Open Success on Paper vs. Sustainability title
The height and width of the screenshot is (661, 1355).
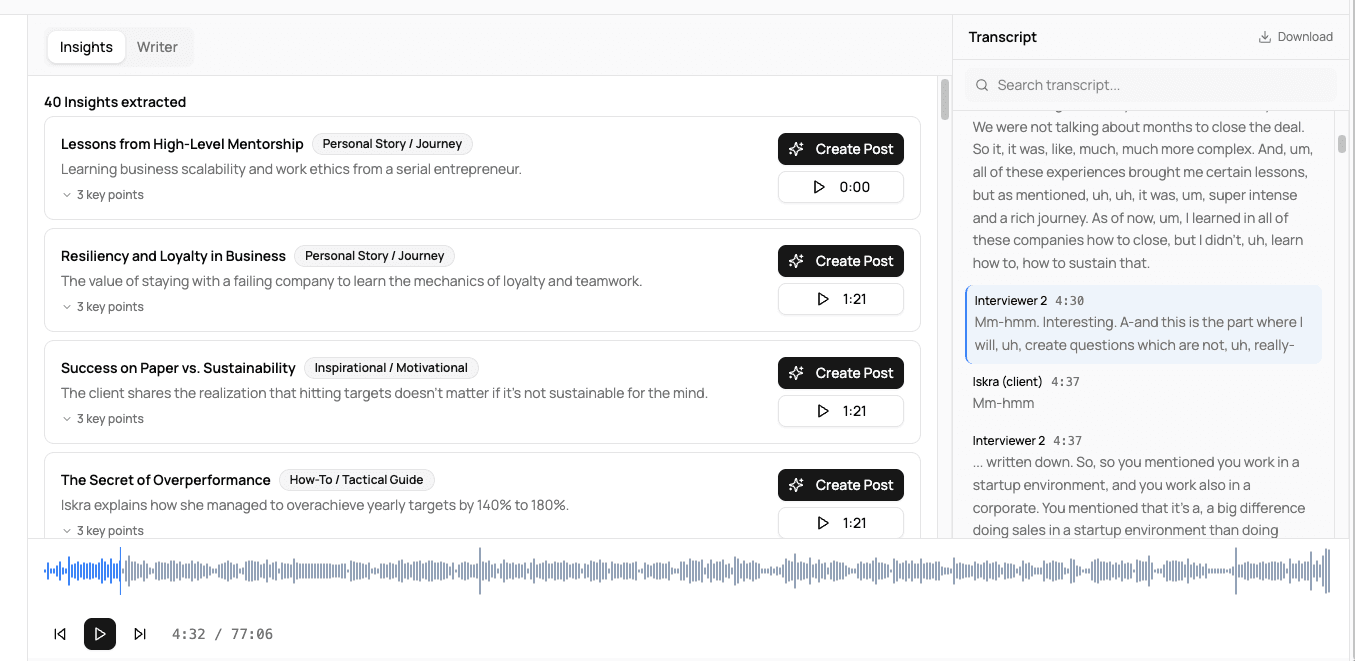click(x=178, y=368)
